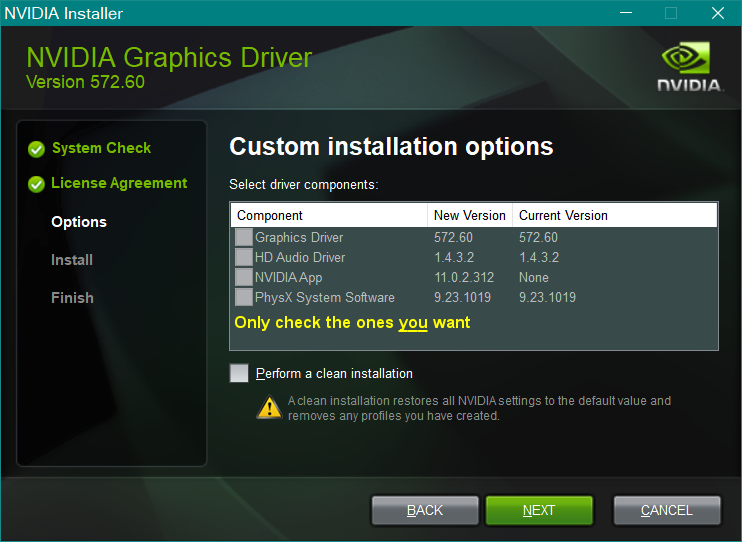Close the NVIDIA Installer window
742x542 pixels.
pyautogui.click(x=717, y=13)
